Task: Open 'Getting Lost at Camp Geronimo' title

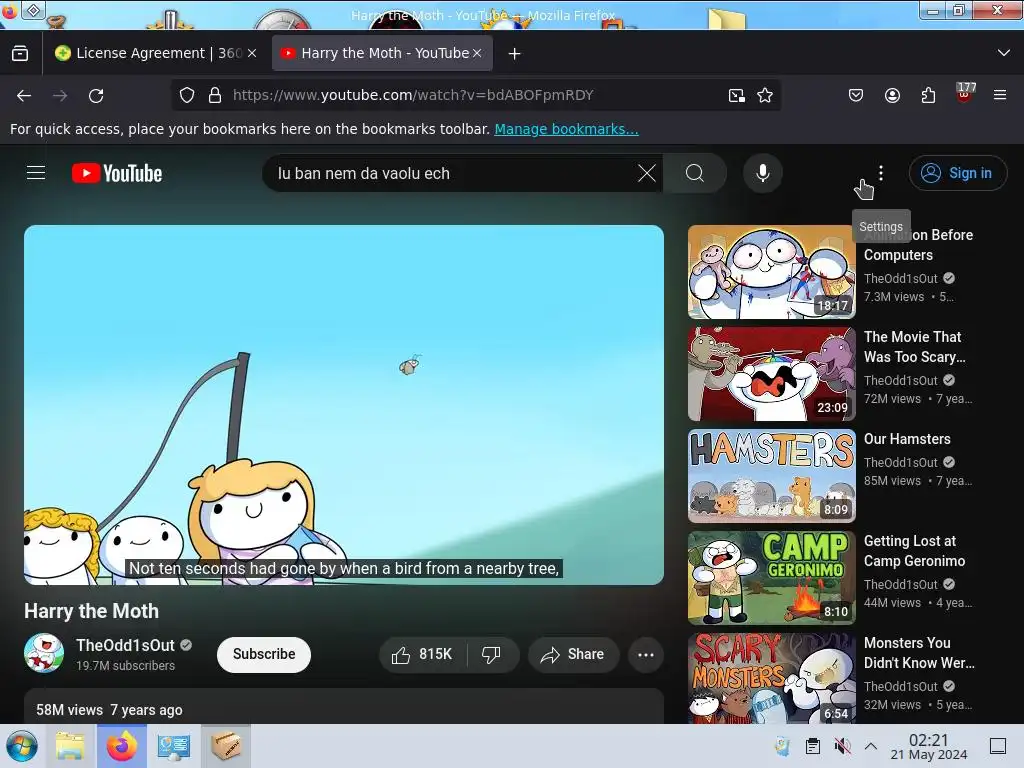Action: 914,551
